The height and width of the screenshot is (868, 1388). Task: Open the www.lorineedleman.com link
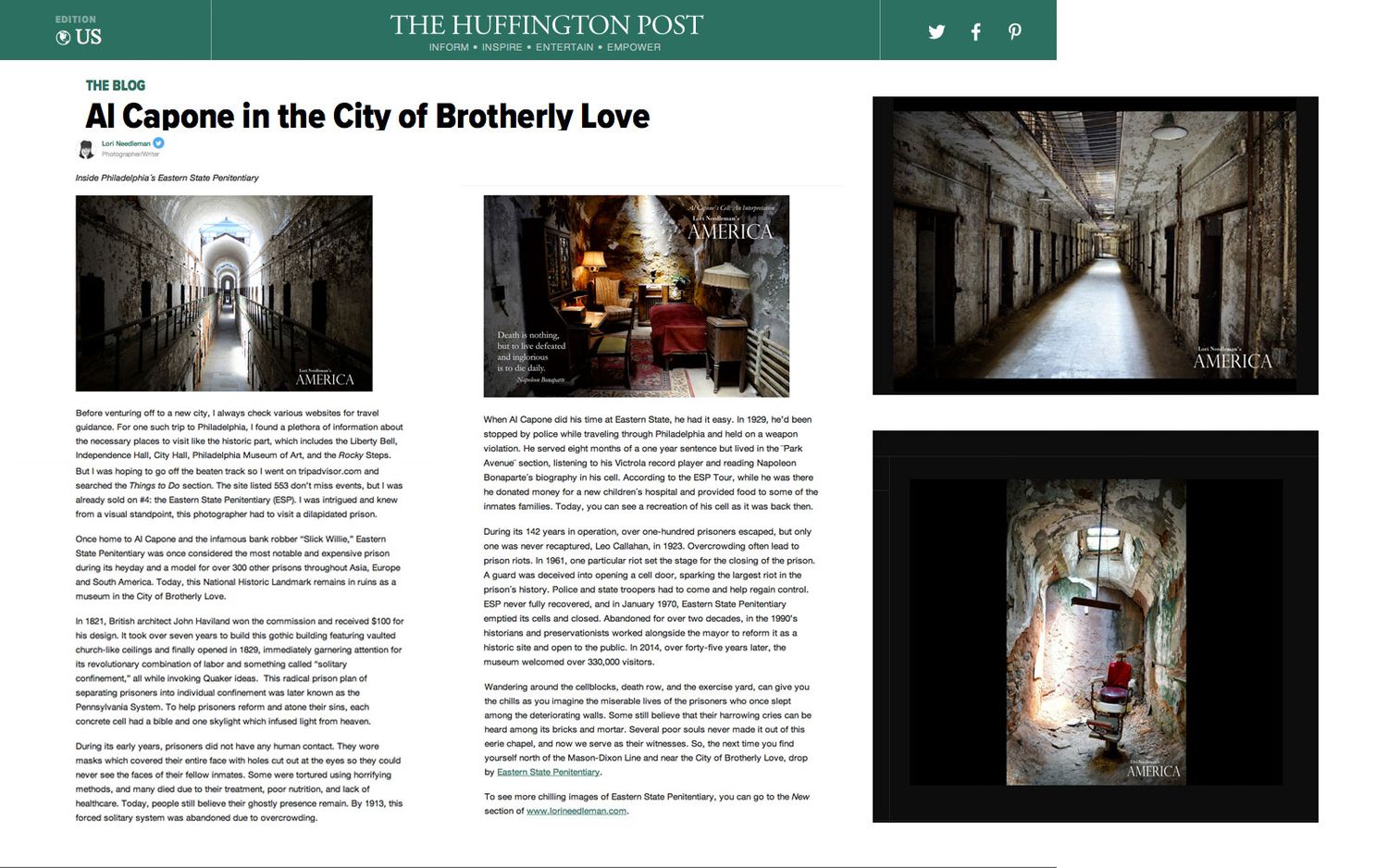coord(576,811)
